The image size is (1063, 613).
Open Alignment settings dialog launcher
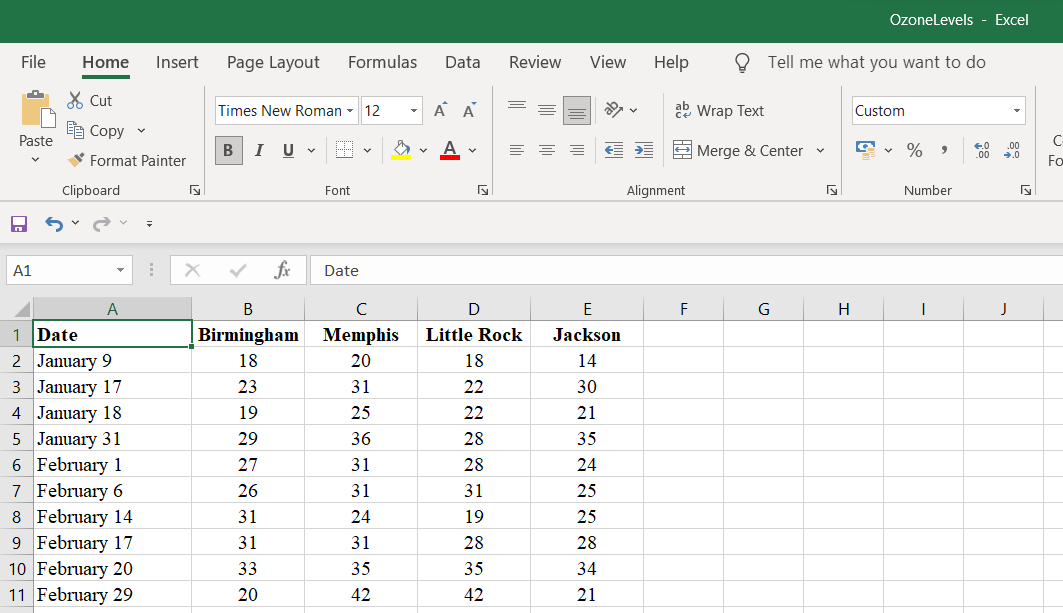point(831,191)
